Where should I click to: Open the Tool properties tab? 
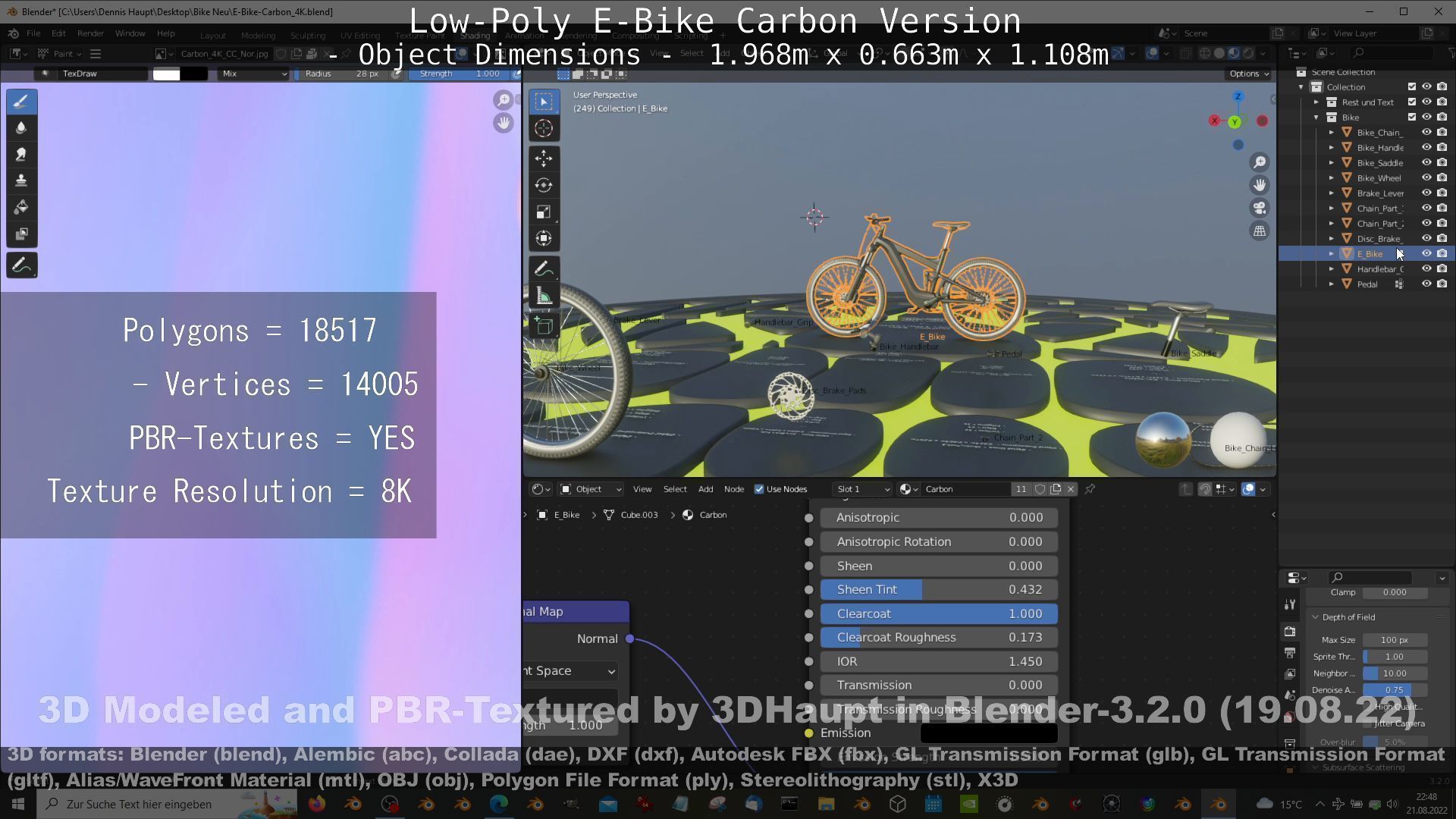(x=1290, y=604)
